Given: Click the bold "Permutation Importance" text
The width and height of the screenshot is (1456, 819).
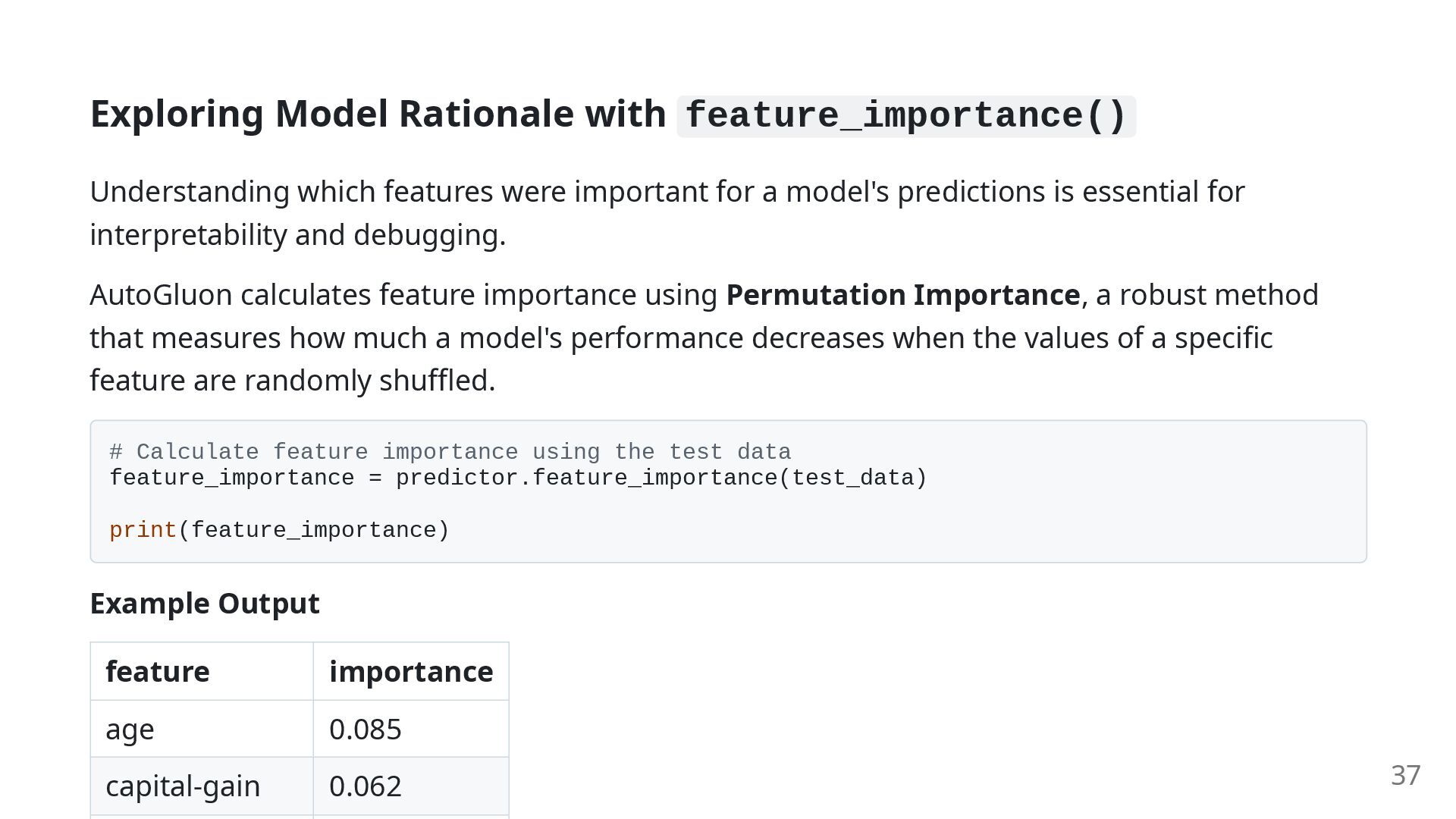Looking at the screenshot, I should [x=902, y=295].
